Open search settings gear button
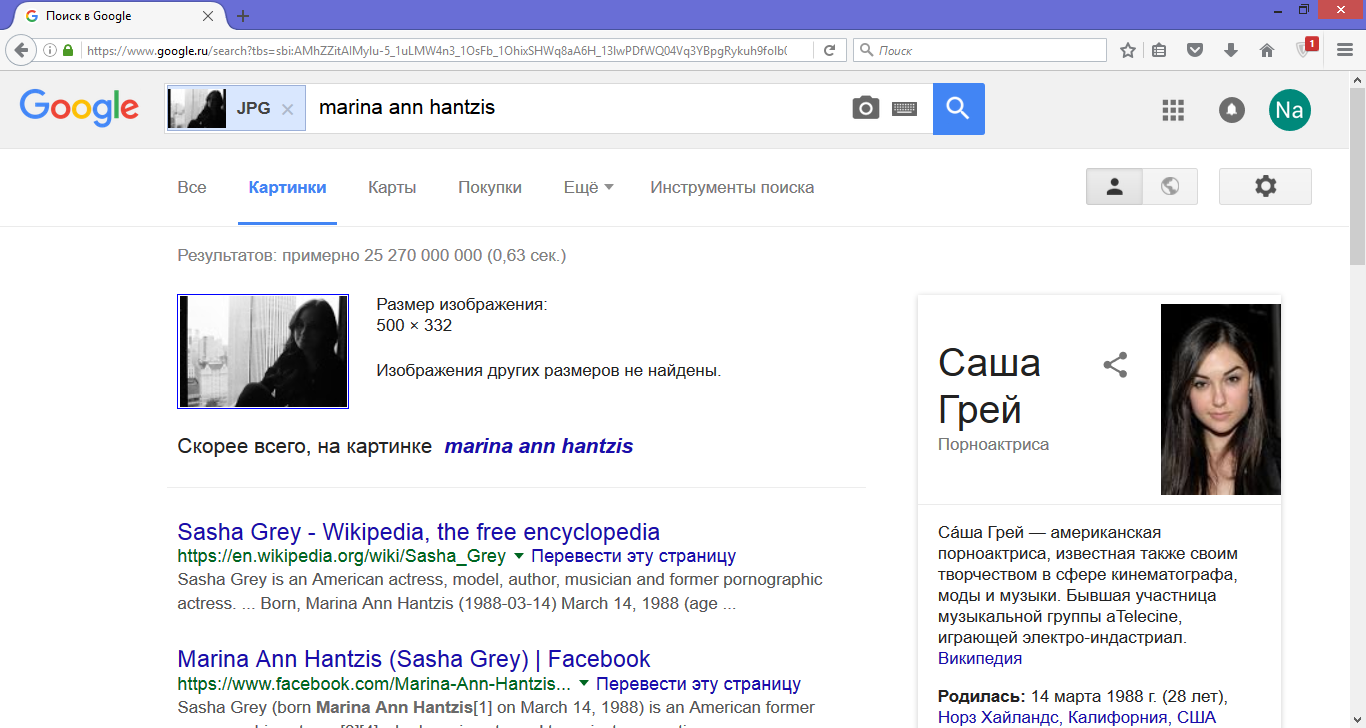 (x=1265, y=186)
